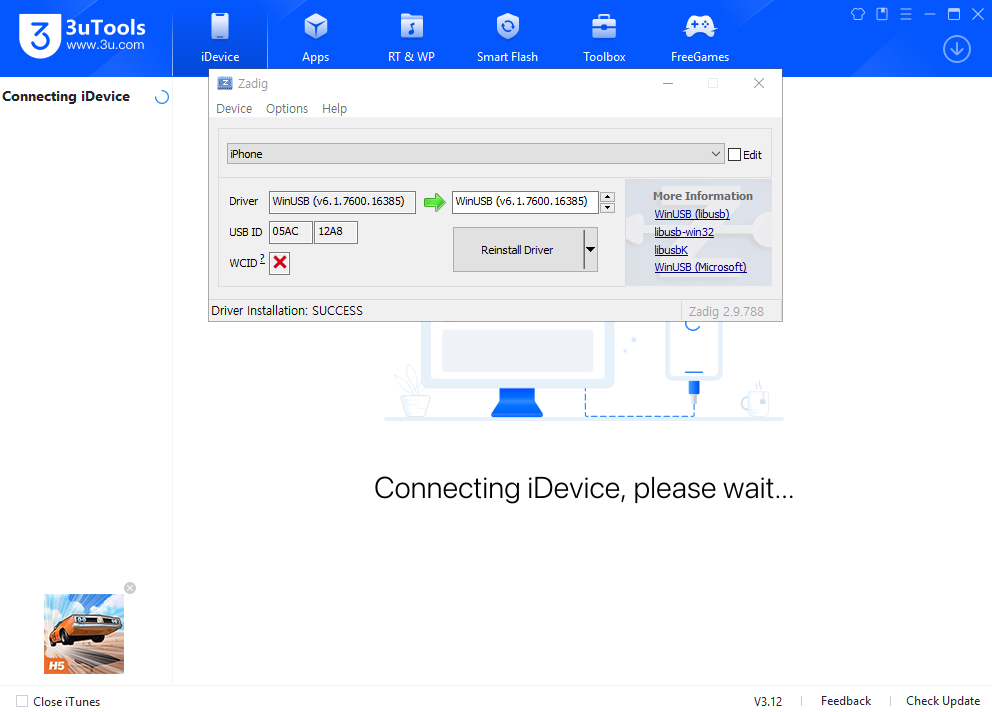992x712 pixels.
Task: Close the Zadig window
Action: tap(759, 83)
